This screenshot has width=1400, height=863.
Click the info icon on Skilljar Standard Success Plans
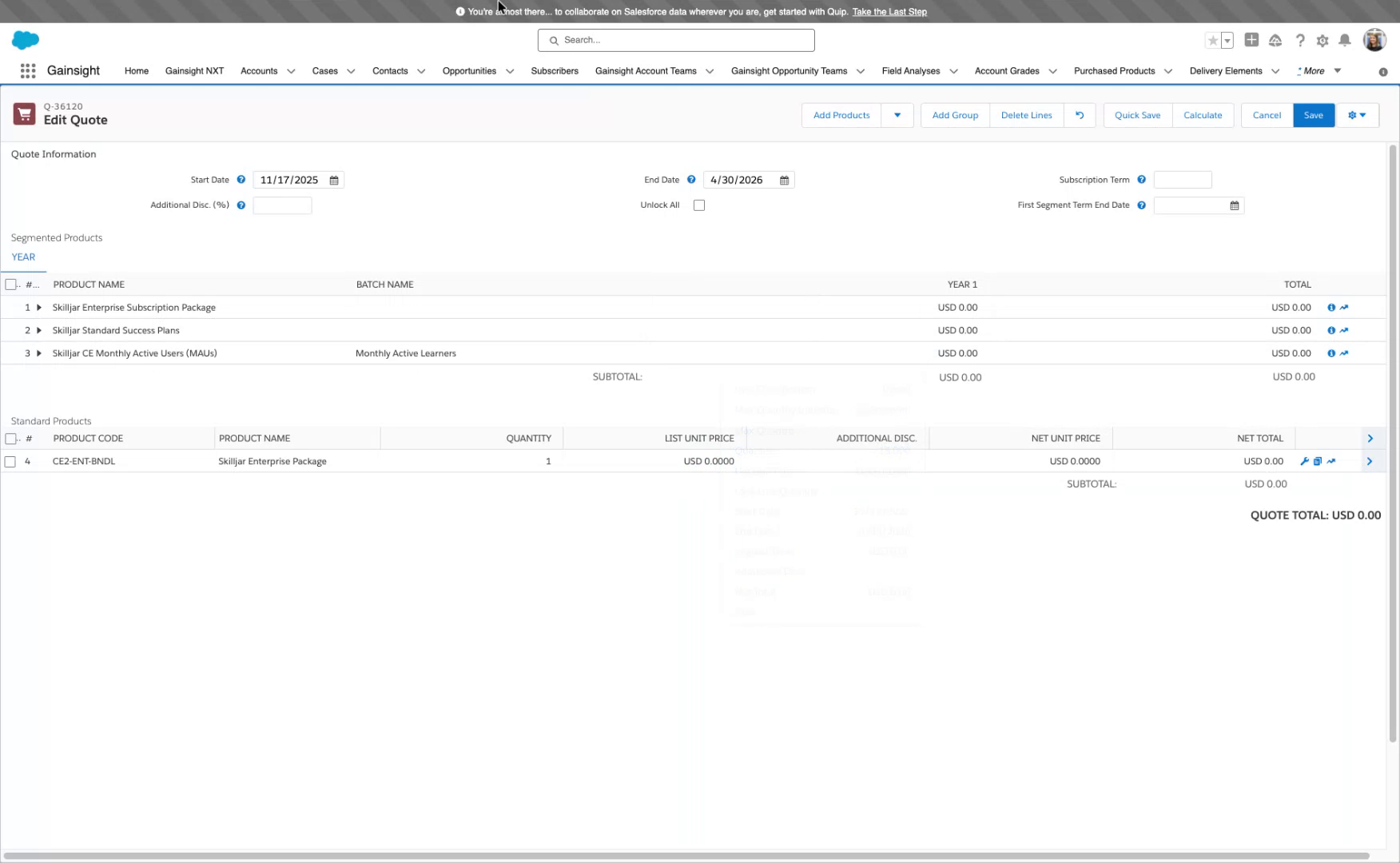click(x=1331, y=330)
